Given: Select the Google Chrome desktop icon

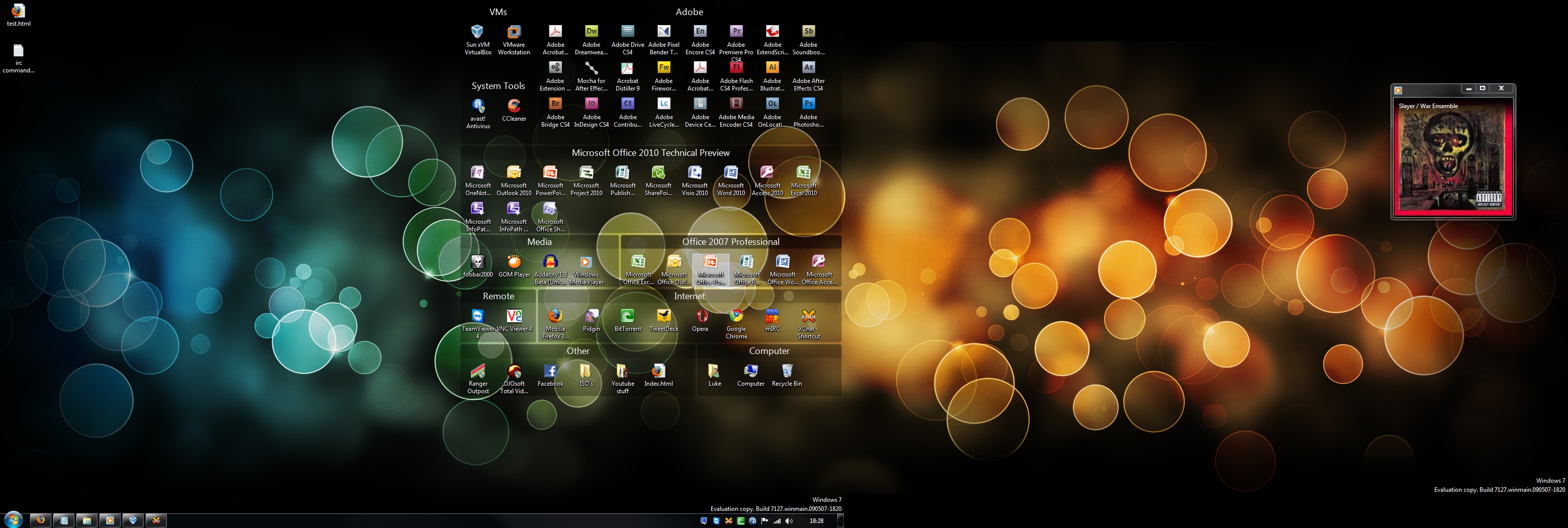Looking at the screenshot, I should (736, 316).
